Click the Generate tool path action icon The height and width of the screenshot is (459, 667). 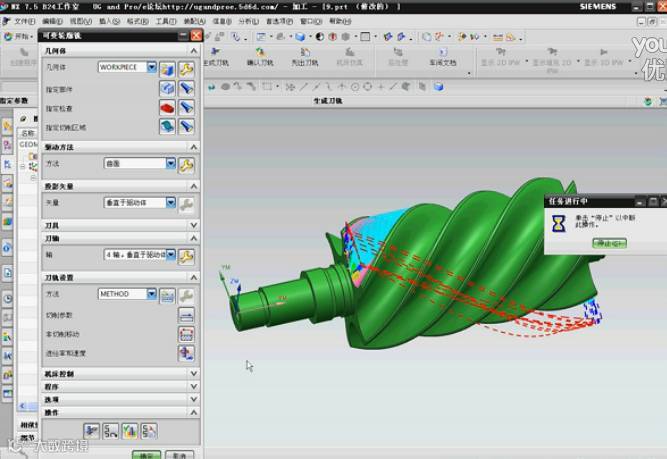coord(91,431)
